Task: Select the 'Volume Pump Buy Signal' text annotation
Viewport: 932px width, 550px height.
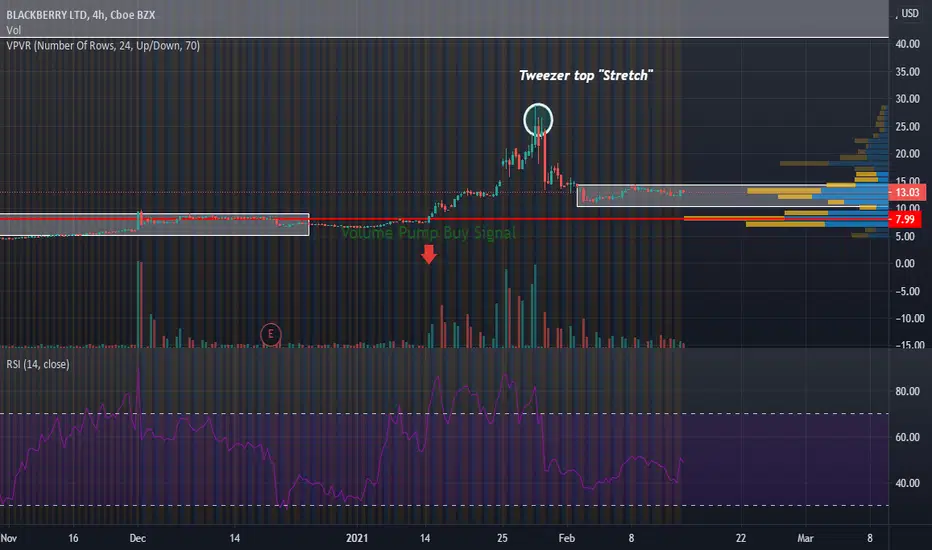Action: 429,233
